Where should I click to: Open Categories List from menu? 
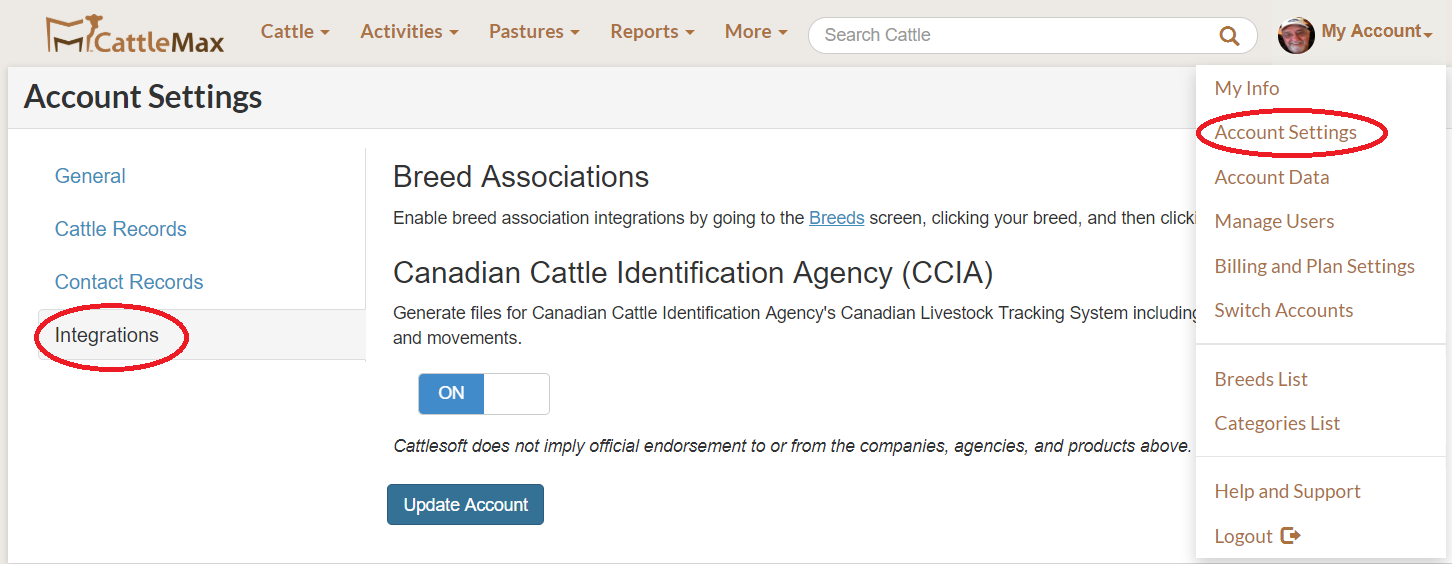(x=1277, y=423)
